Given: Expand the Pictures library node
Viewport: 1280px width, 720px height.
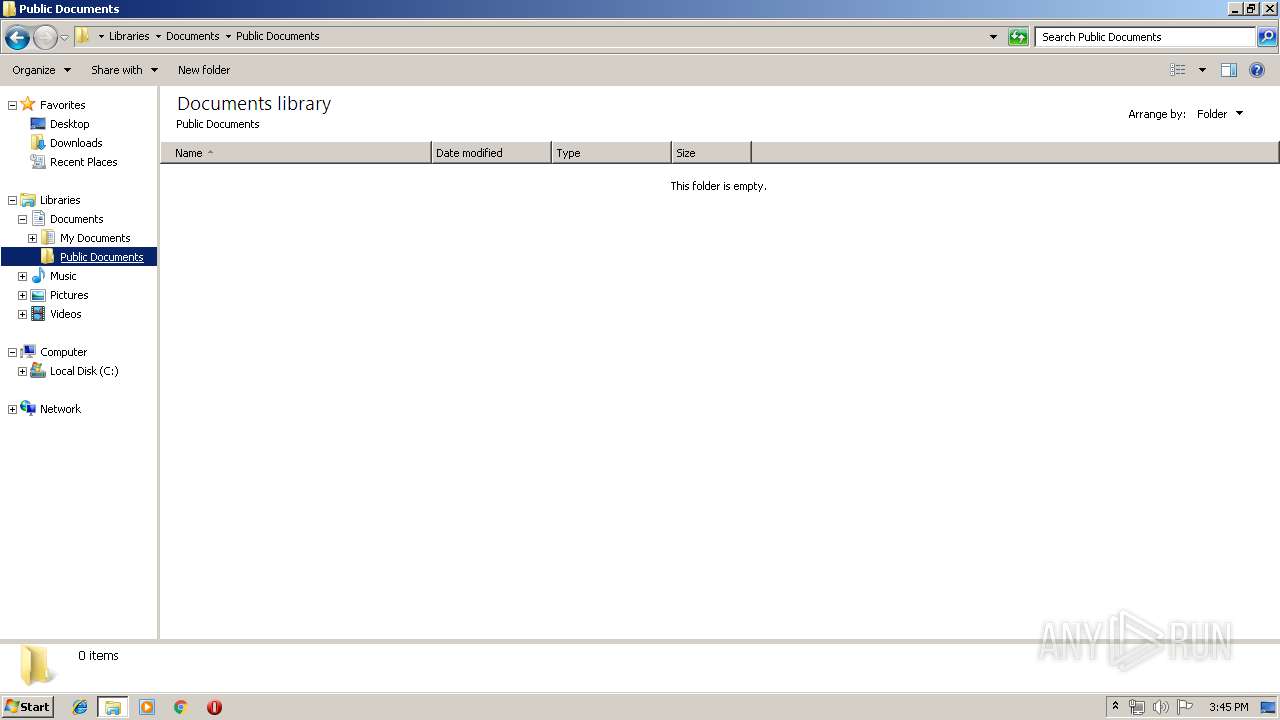Looking at the screenshot, I should pyautogui.click(x=22, y=295).
